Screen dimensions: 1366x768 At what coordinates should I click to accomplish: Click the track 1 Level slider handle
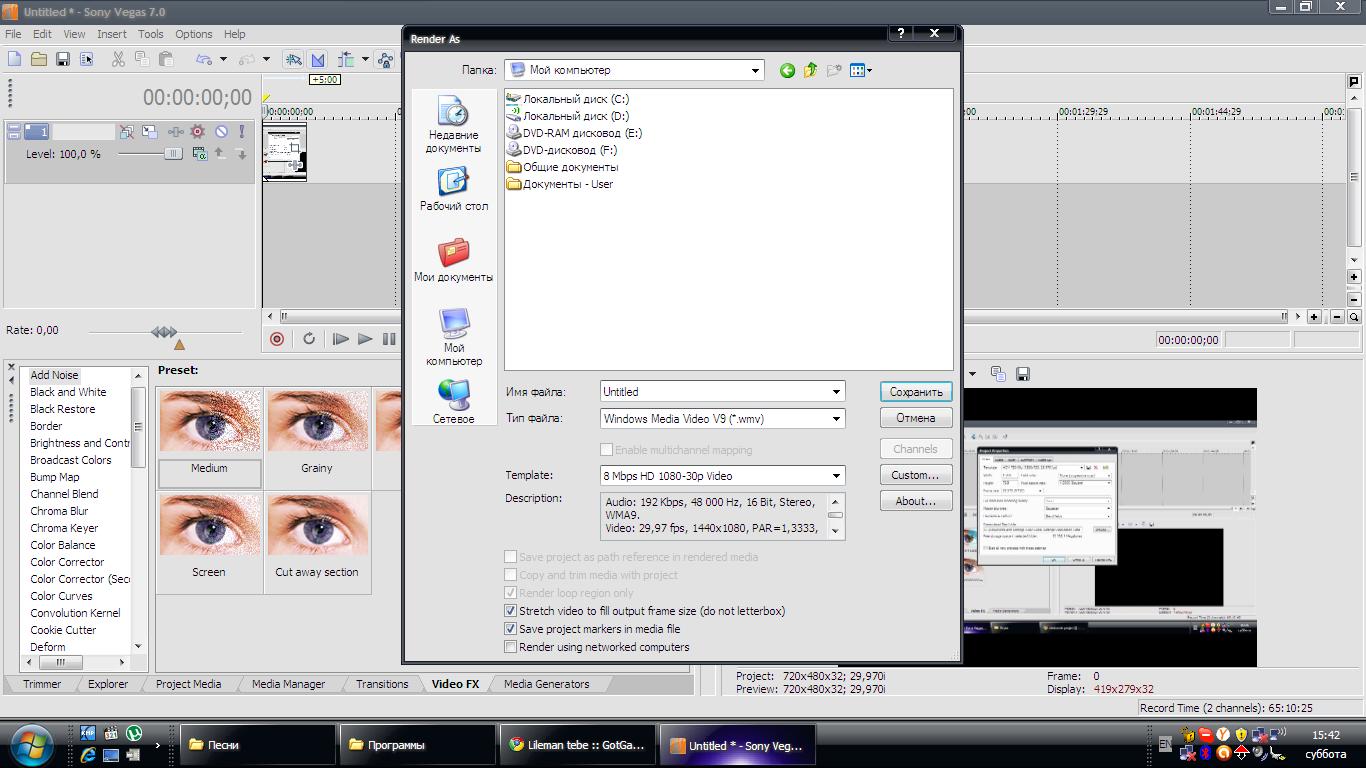173,154
